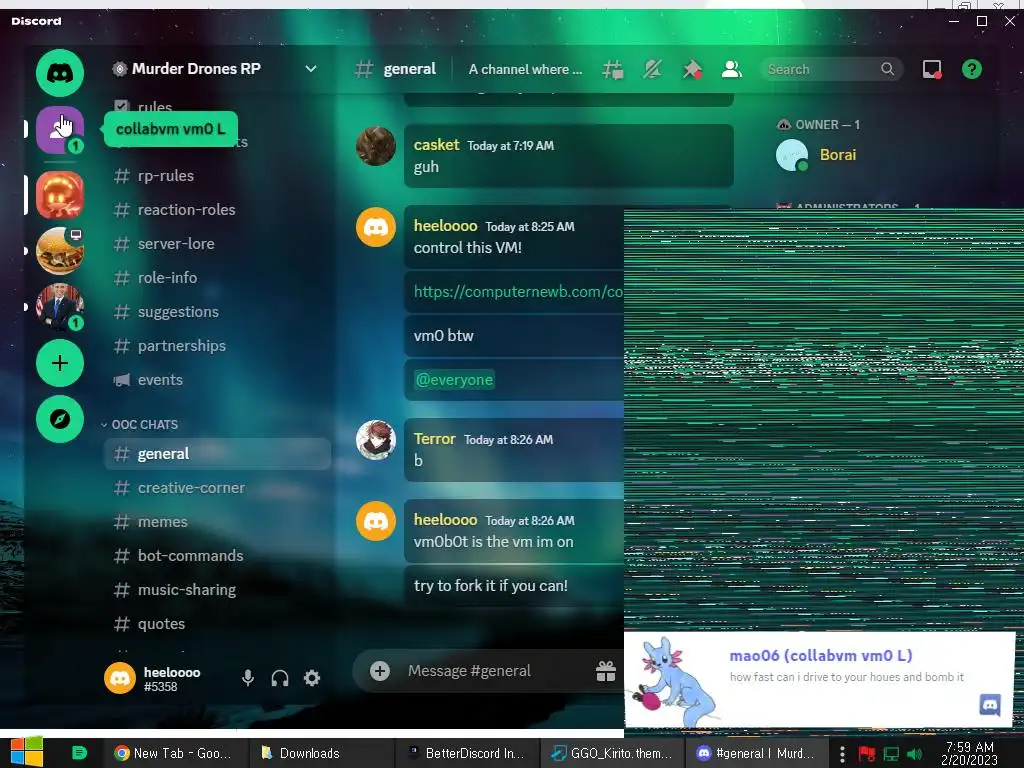
Task: Click casket's avatar
Action: point(376,146)
